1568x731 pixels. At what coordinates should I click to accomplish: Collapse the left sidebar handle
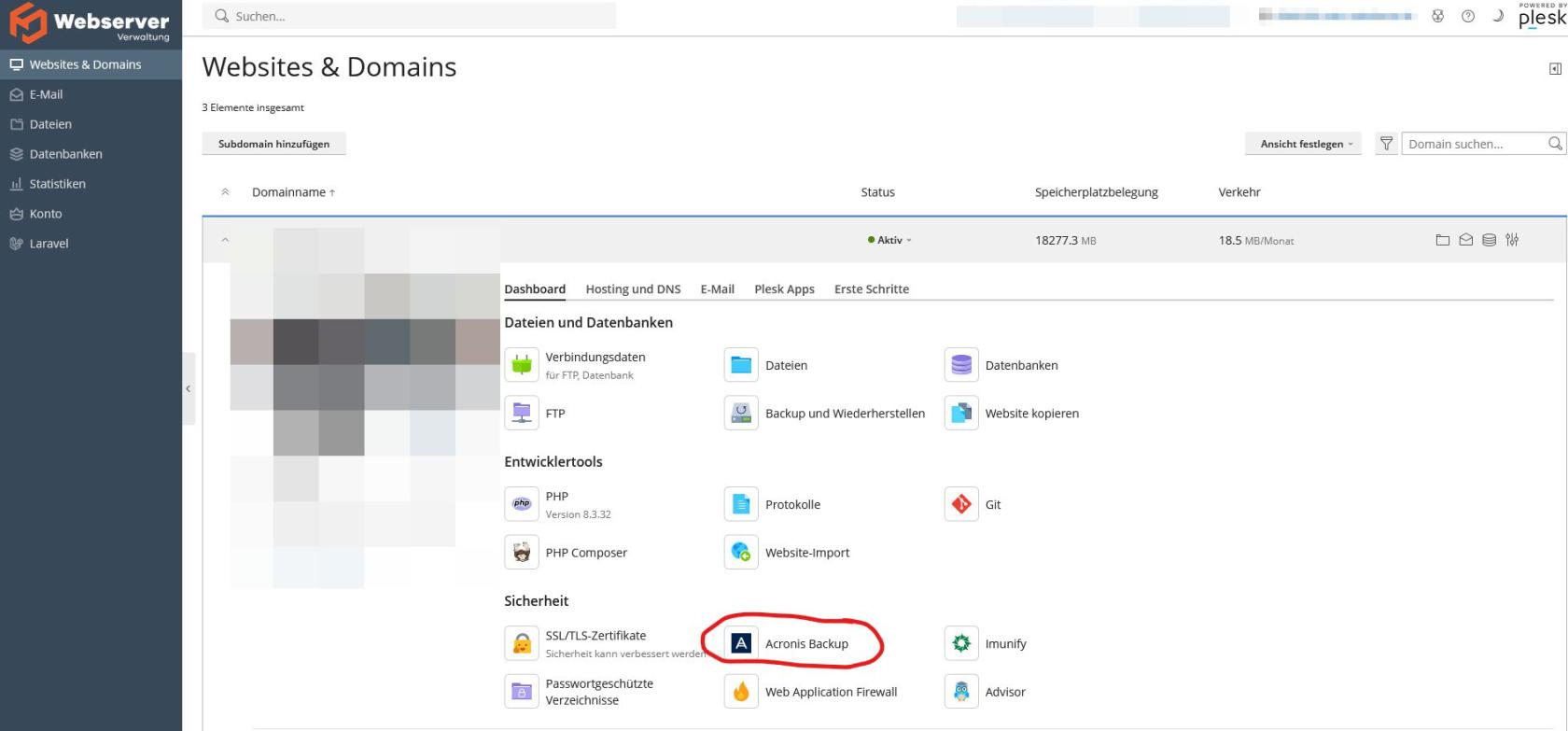click(x=189, y=388)
